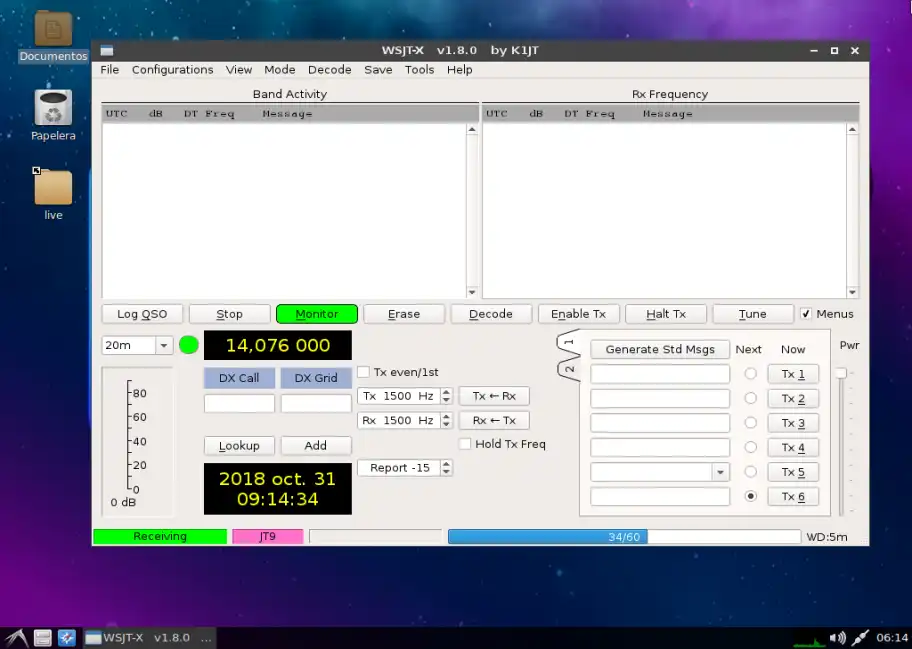Send Tx 1 message now

[793, 374]
